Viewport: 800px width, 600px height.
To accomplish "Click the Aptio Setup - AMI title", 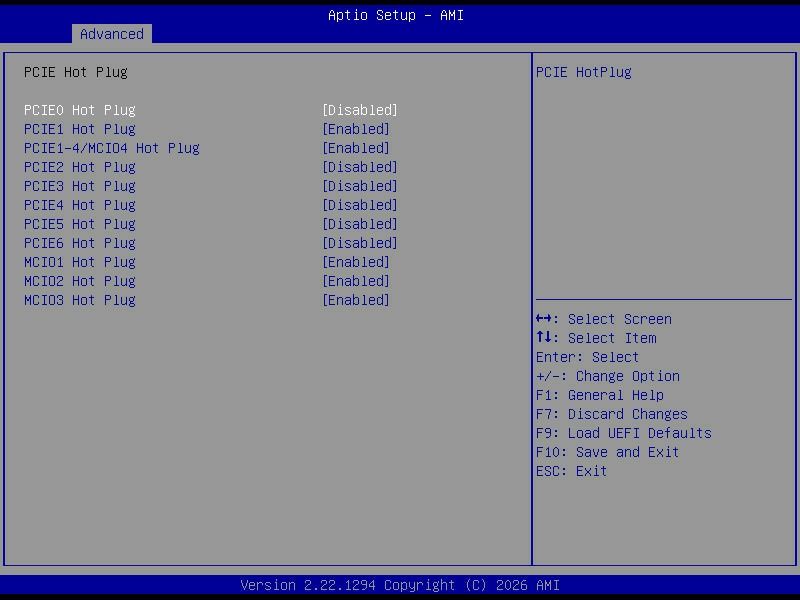I will coord(396,15).
